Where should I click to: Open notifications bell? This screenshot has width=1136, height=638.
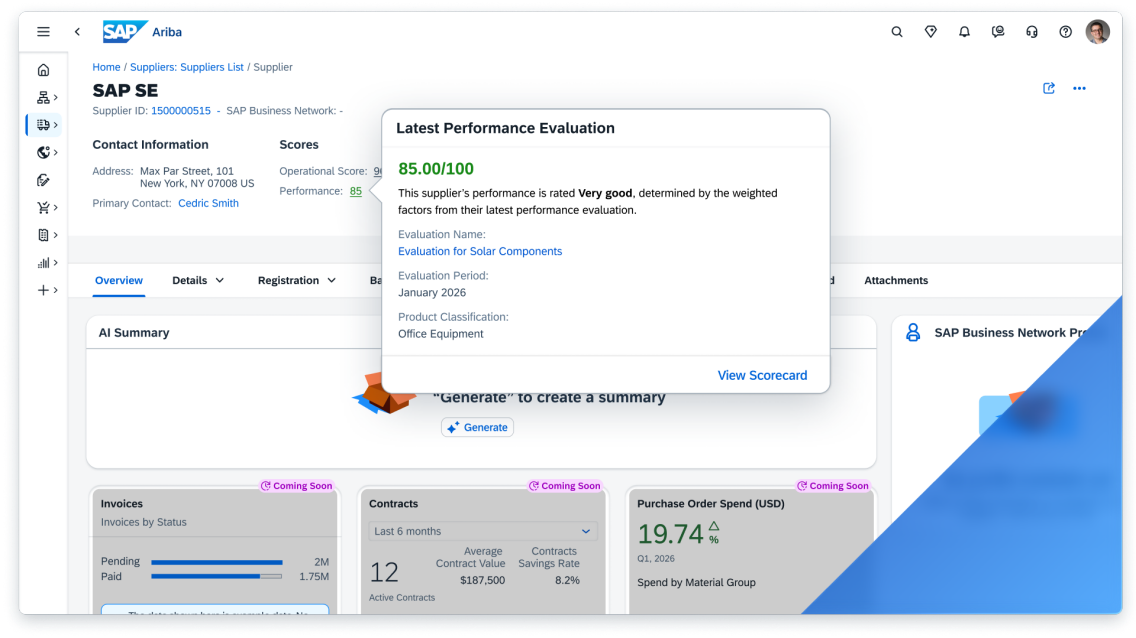964,32
